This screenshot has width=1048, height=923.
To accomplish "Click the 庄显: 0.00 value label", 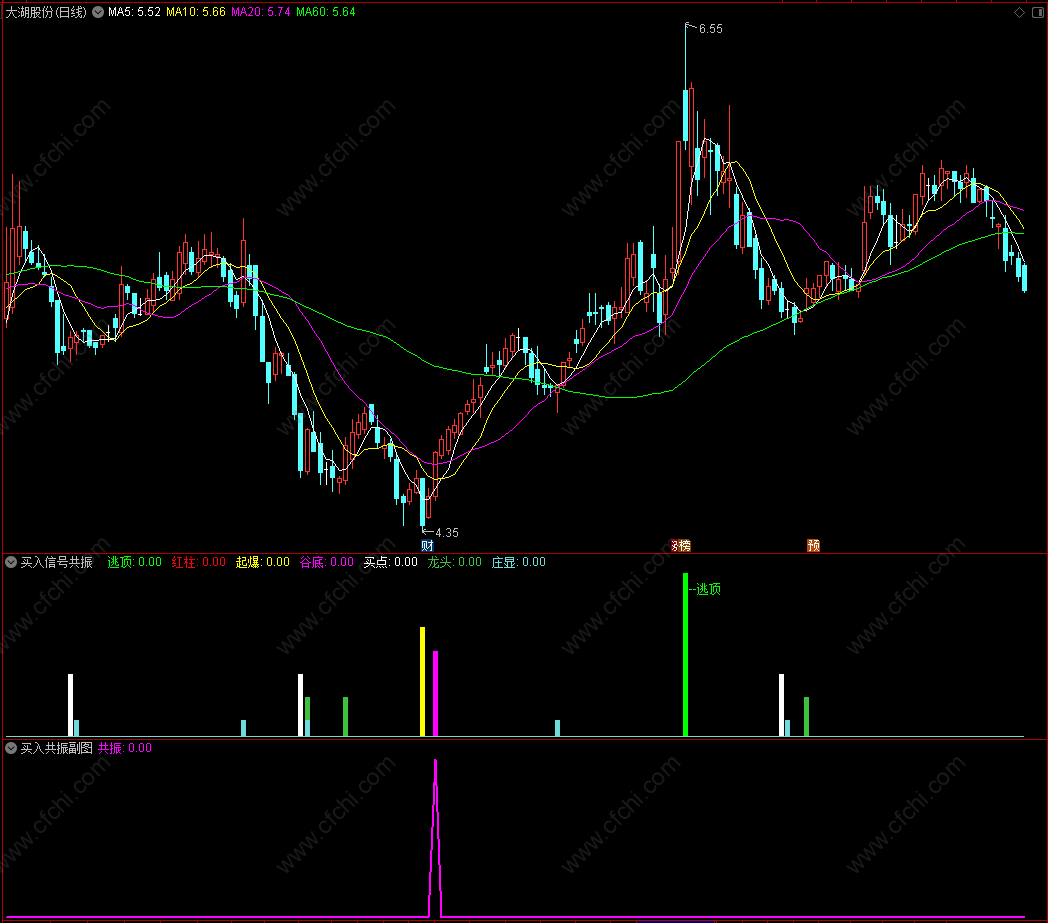I will (x=519, y=562).
